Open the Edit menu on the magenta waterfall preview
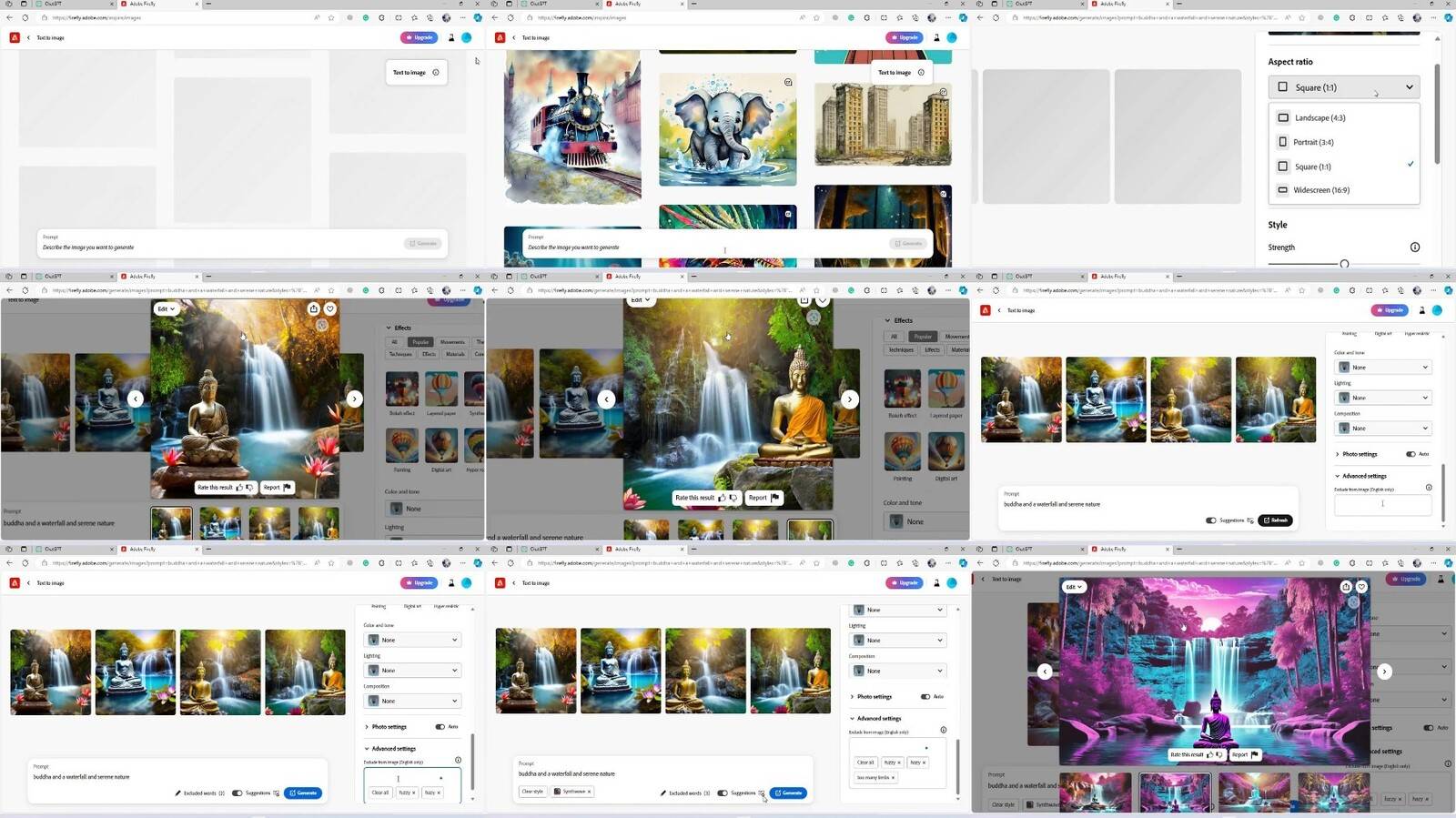The width and height of the screenshot is (1456, 818). [x=1075, y=587]
